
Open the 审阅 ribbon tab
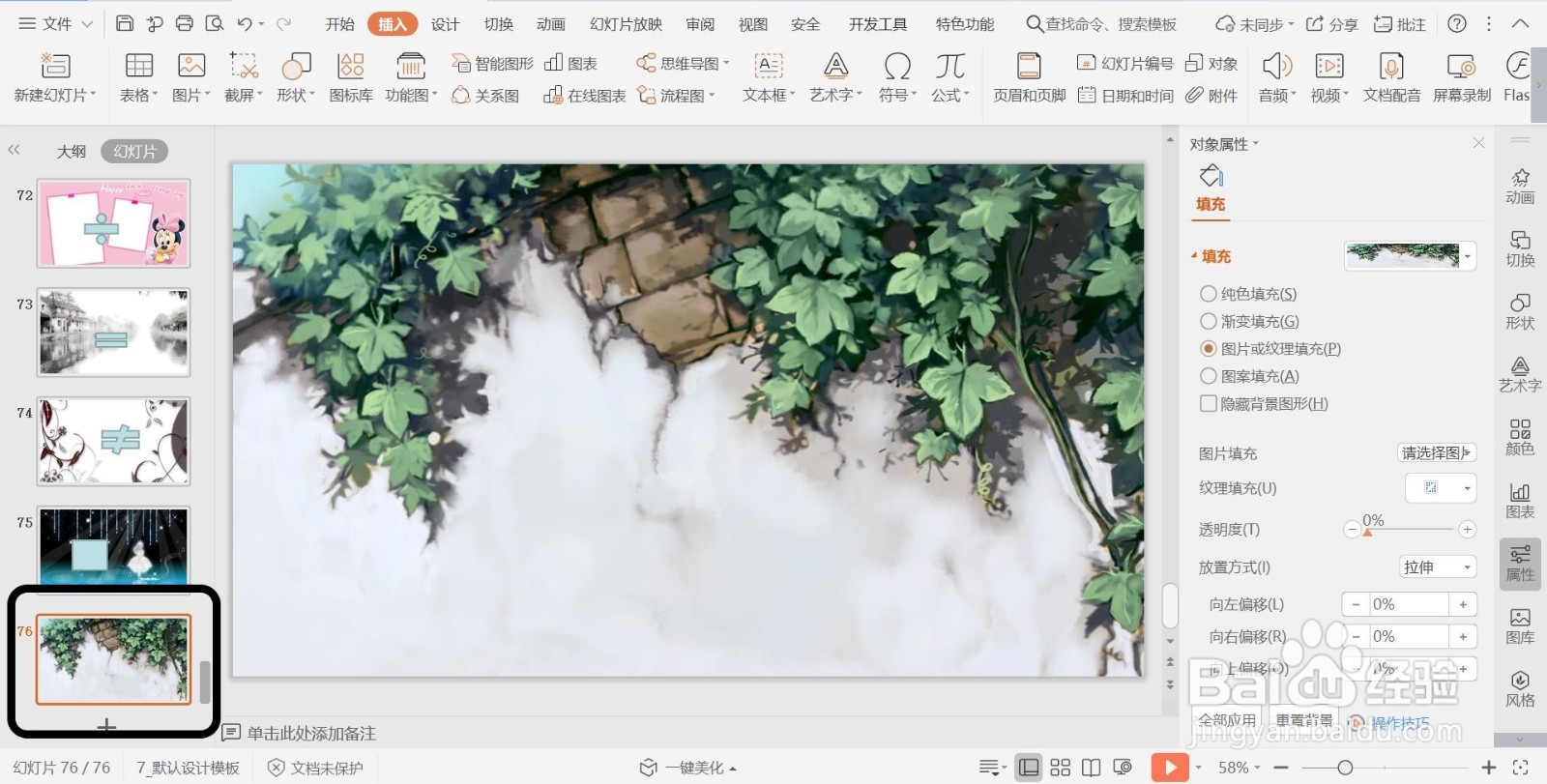700,24
